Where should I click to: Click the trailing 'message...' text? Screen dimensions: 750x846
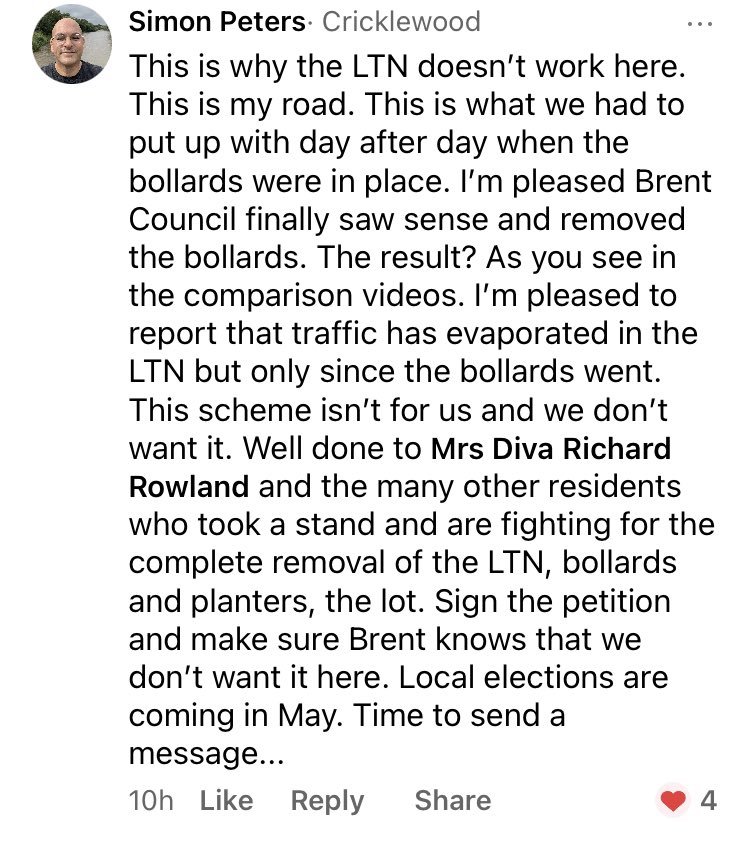click(206, 754)
